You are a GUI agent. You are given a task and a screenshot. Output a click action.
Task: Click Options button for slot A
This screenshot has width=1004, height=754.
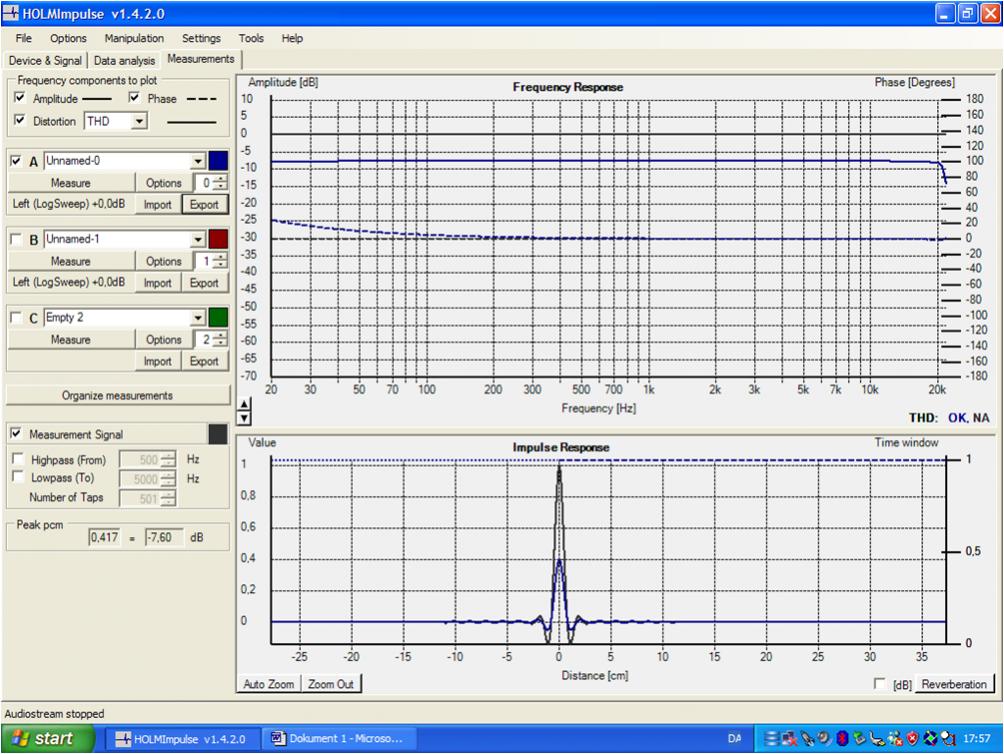pyautogui.click(x=164, y=183)
